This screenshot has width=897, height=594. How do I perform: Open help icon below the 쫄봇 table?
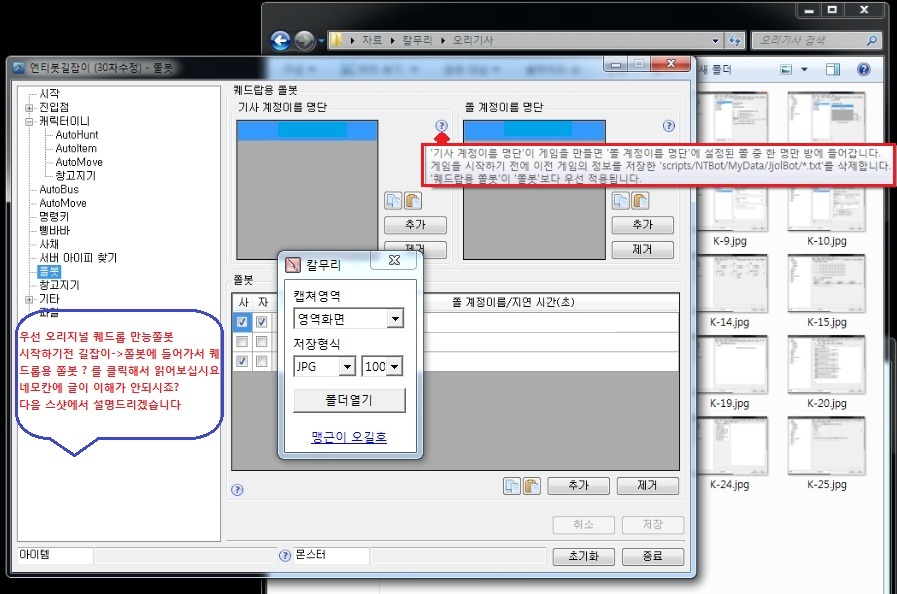[x=237, y=490]
